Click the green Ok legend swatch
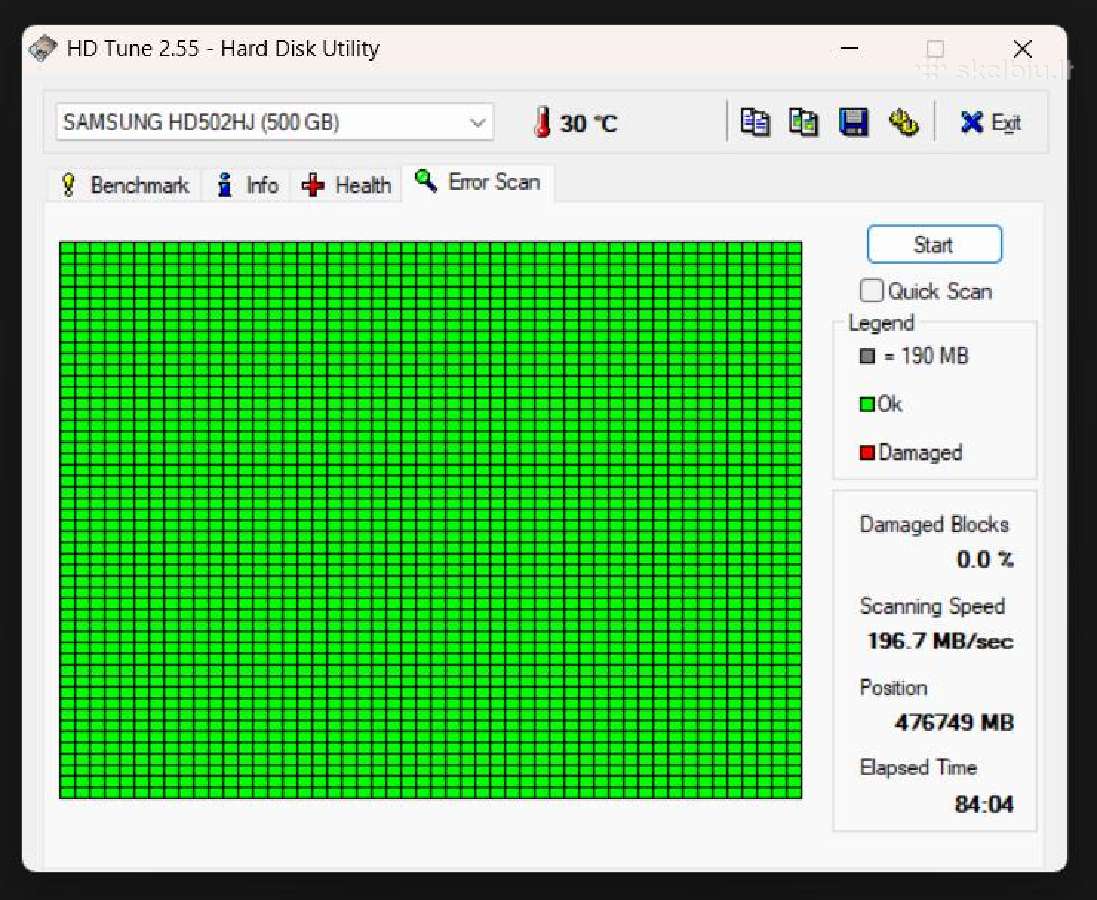This screenshot has height=900, width=1097. 867,405
